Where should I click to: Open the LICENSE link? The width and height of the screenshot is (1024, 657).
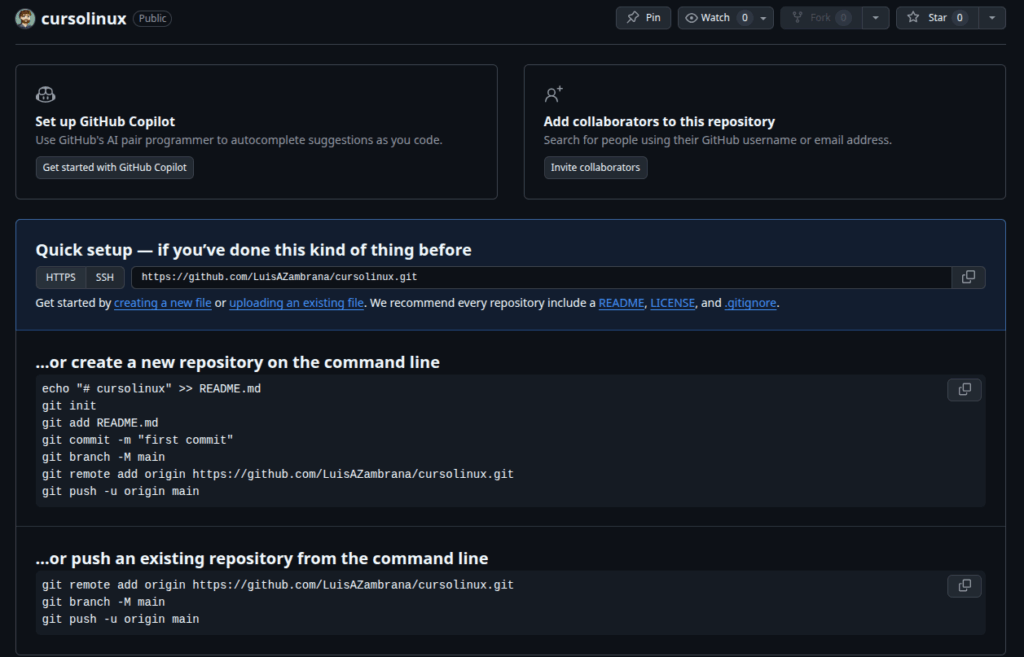point(673,303)
